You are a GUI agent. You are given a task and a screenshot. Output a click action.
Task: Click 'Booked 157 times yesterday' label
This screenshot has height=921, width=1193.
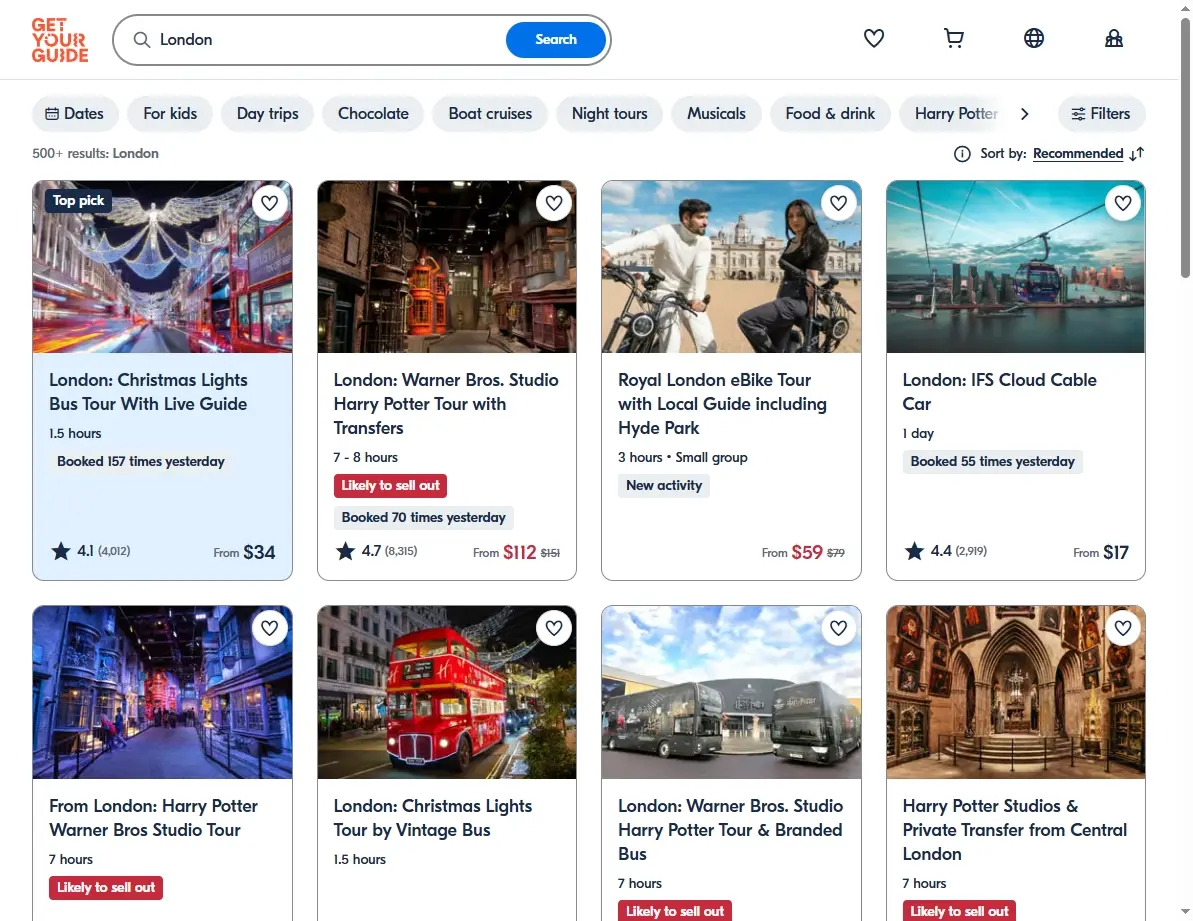coord(141,462)
